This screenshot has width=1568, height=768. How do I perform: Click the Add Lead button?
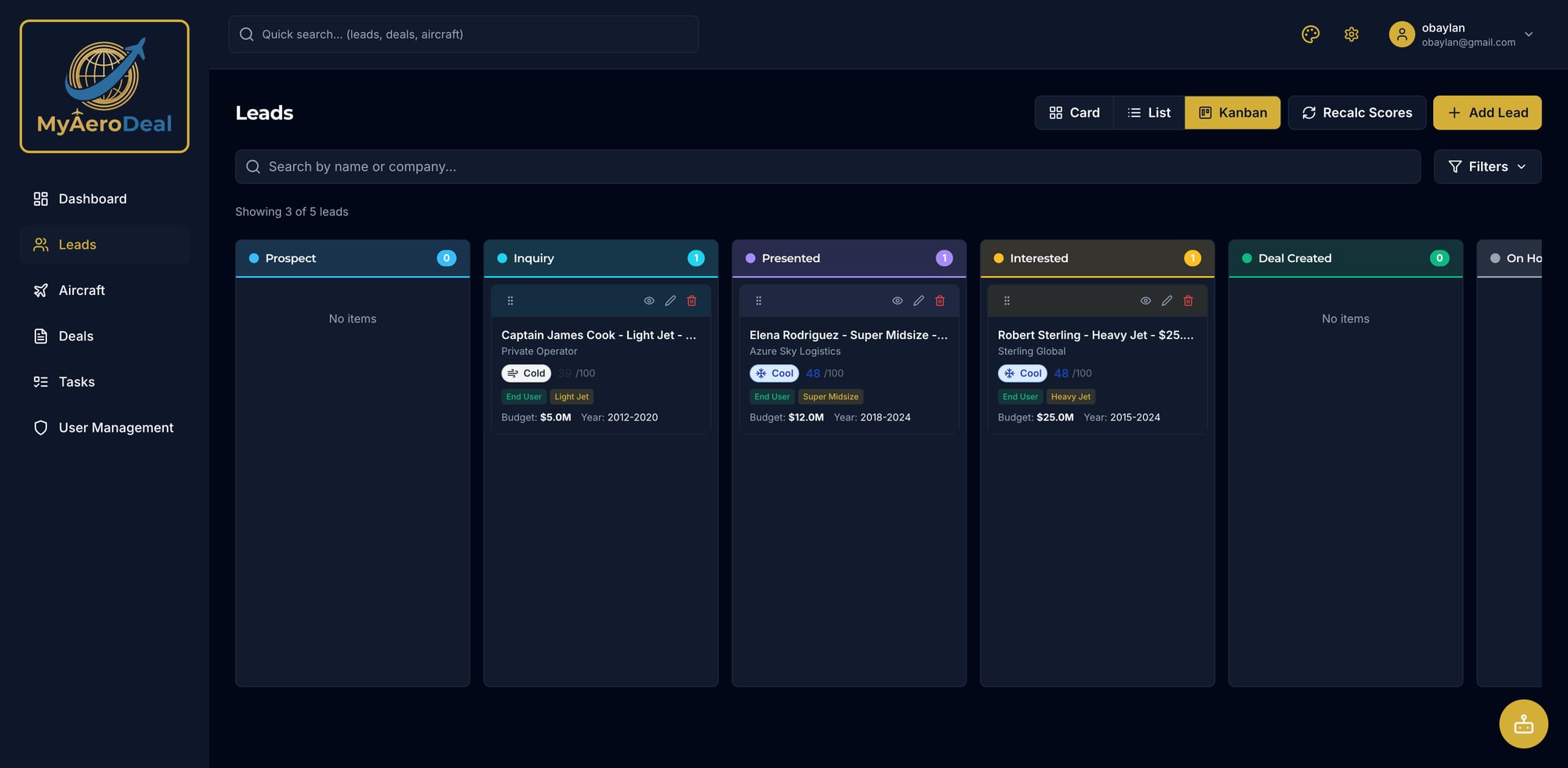click(x=1487, y=112)
